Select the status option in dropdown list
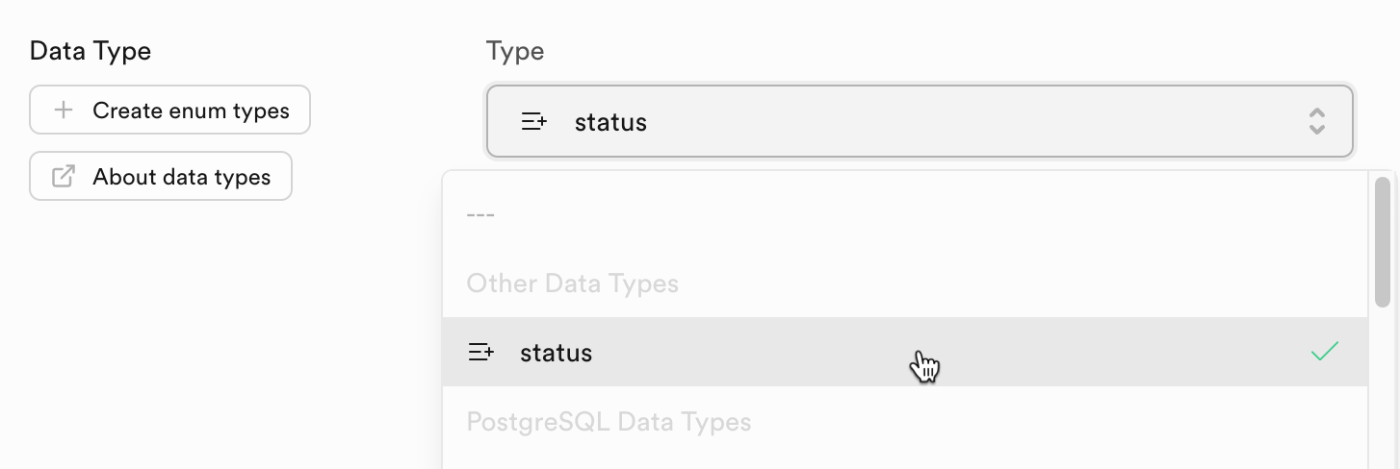The height and width of the screenshot is (469, 1400). pos(905,352)
